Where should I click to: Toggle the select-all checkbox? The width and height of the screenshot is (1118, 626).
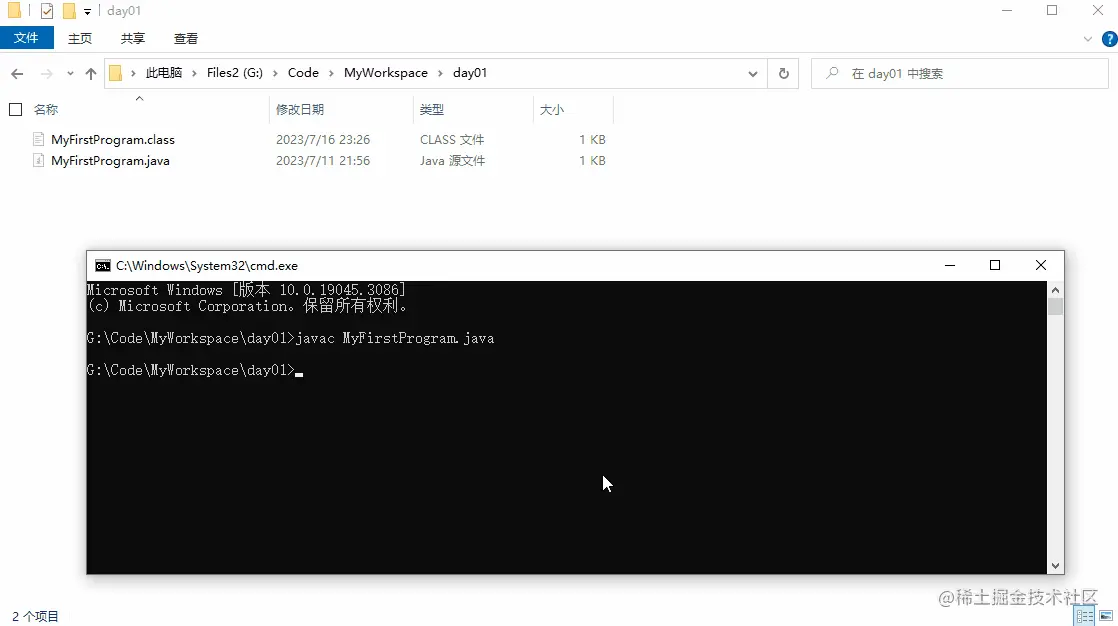pyautogui.click(x=16, y=109)
